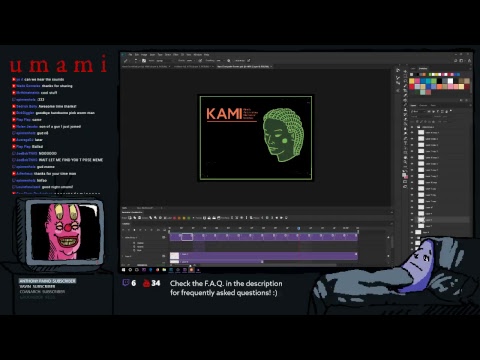Go to first frame in timeline
Screen dimensions: 480x360
point(123,230)
